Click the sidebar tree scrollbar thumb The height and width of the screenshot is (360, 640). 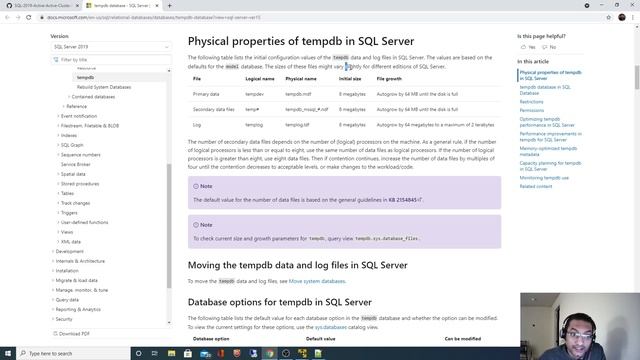(x=169, y=226)
